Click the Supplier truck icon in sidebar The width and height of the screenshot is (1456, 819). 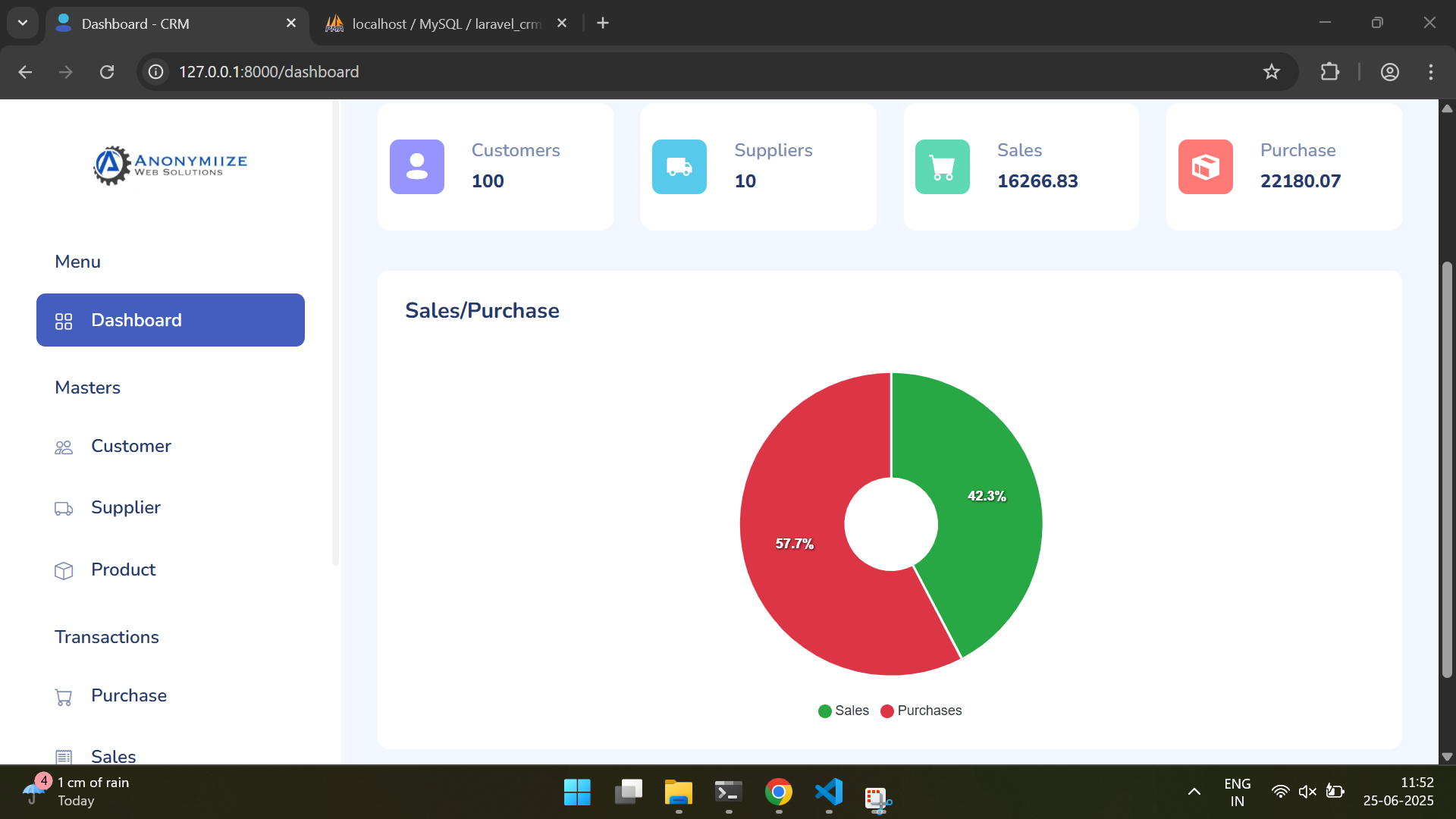pyautogui.click(x=64, y=509)
